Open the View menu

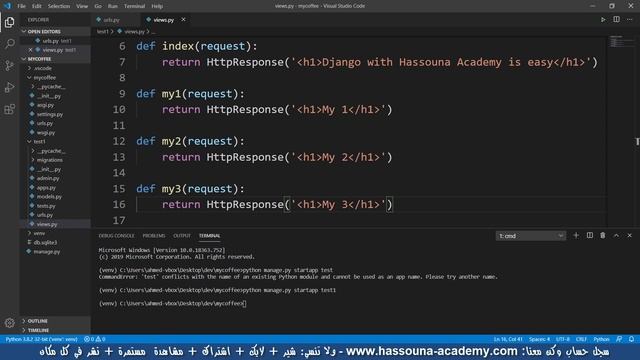click(x=82, y=6)
